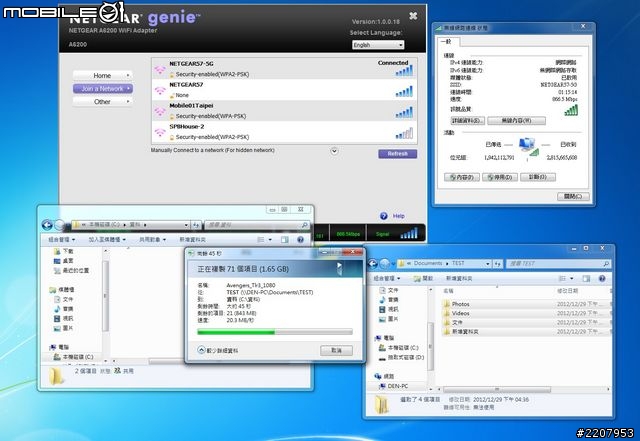Screen dimensions: 640x441
Task: Open 組合管理 dropdown in left Explorer
Action: point(62,240)
